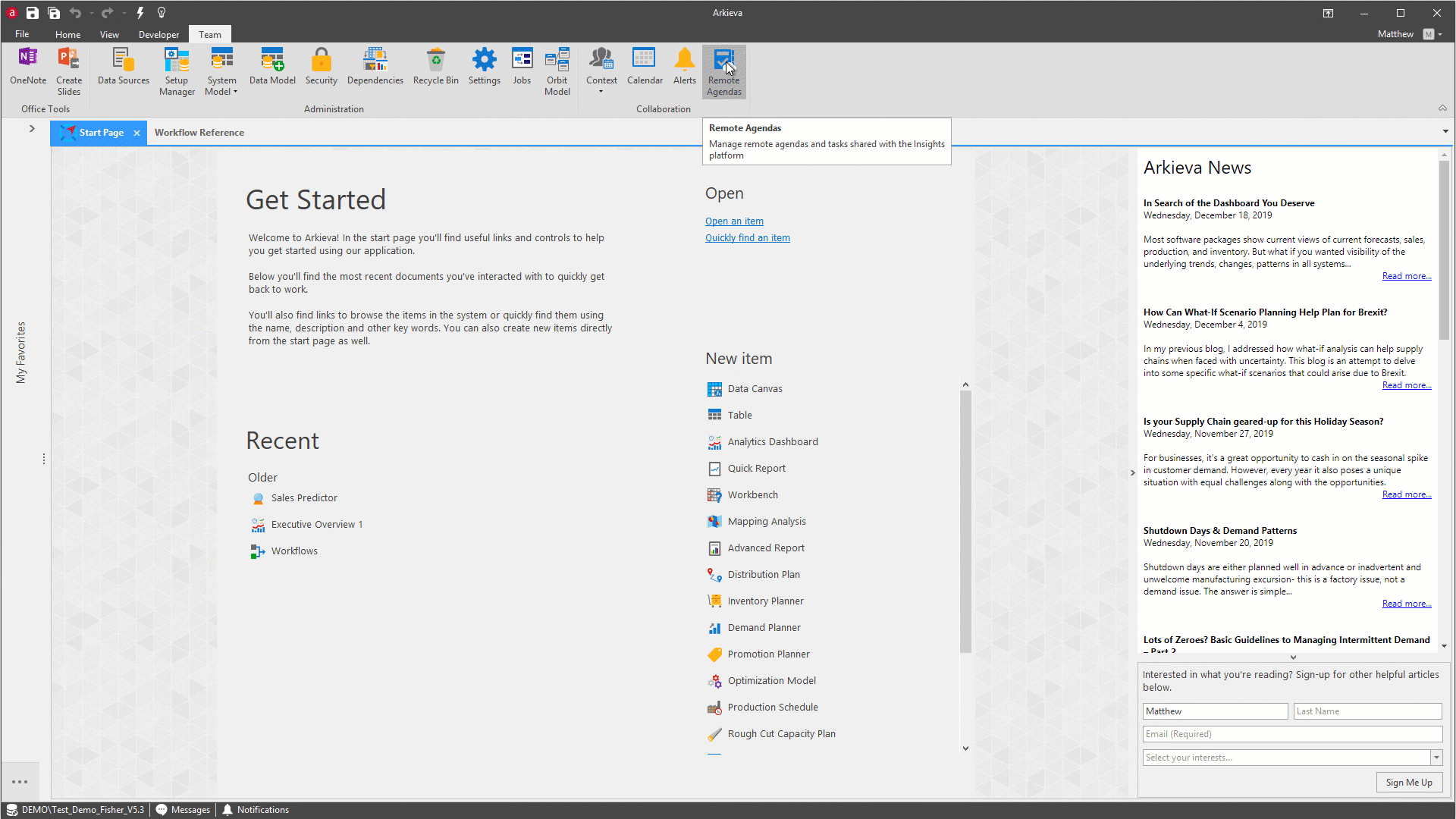Switch to the View ribbon tab
The width and height of the screenshot is (1456, 819).
[109, 34]
